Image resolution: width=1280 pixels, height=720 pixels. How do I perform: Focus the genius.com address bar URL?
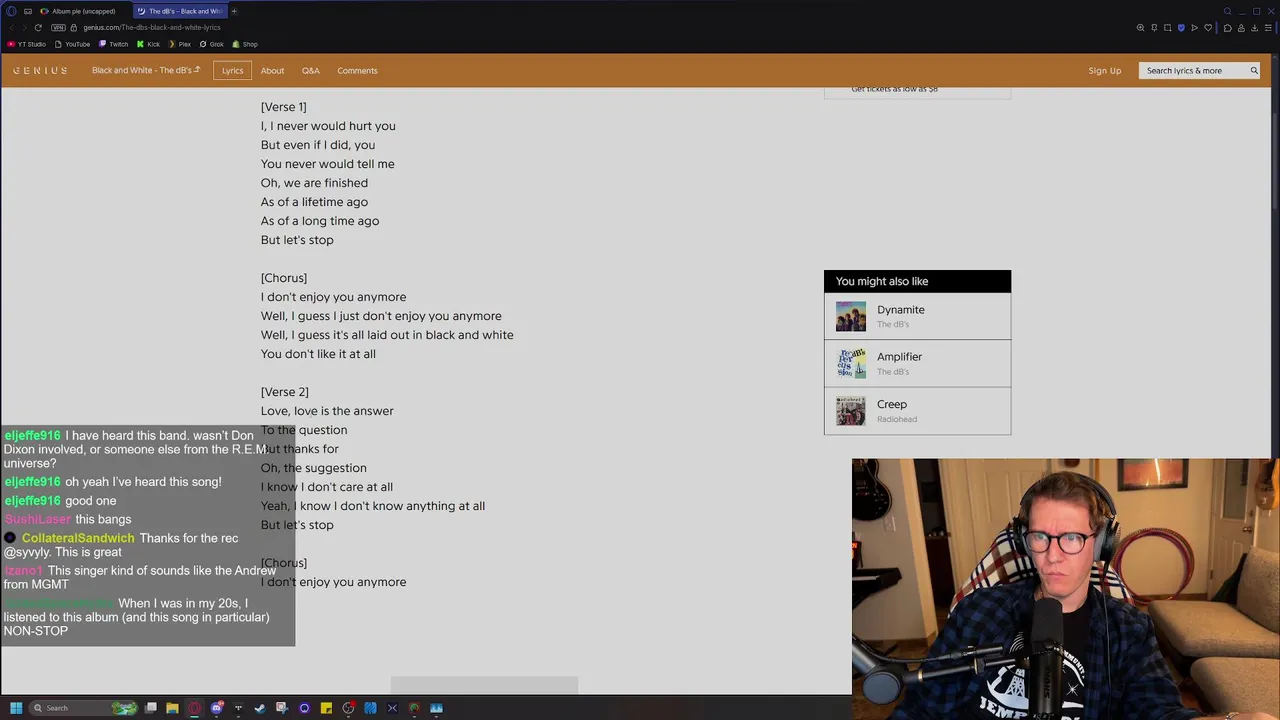click(x=152, y=27)
